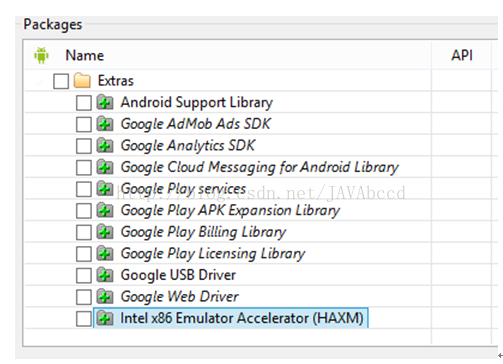This screenshot has width=503, height=364.
Task: Click the API column header
Action: pyautogui.click(x=462, y=55)
